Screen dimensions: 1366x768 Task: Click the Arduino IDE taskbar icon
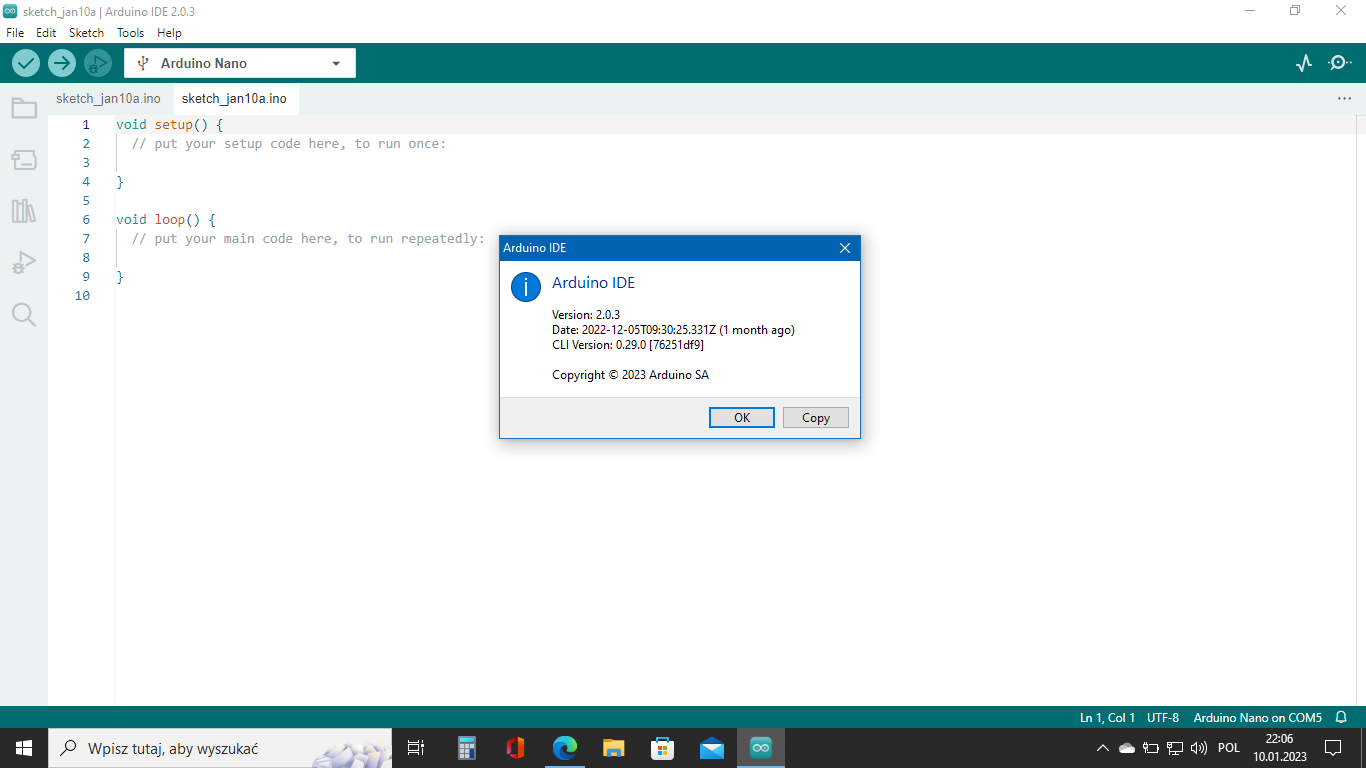click(x=761, y=748)
